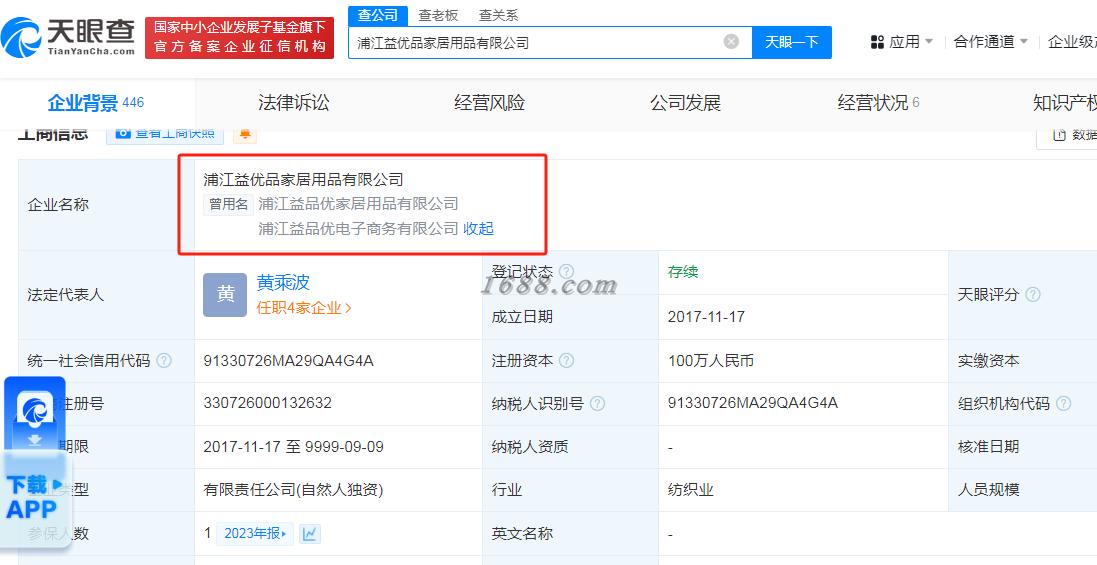Collapse former names via 收起
The image size is (1097, 565).
point(479,229)
